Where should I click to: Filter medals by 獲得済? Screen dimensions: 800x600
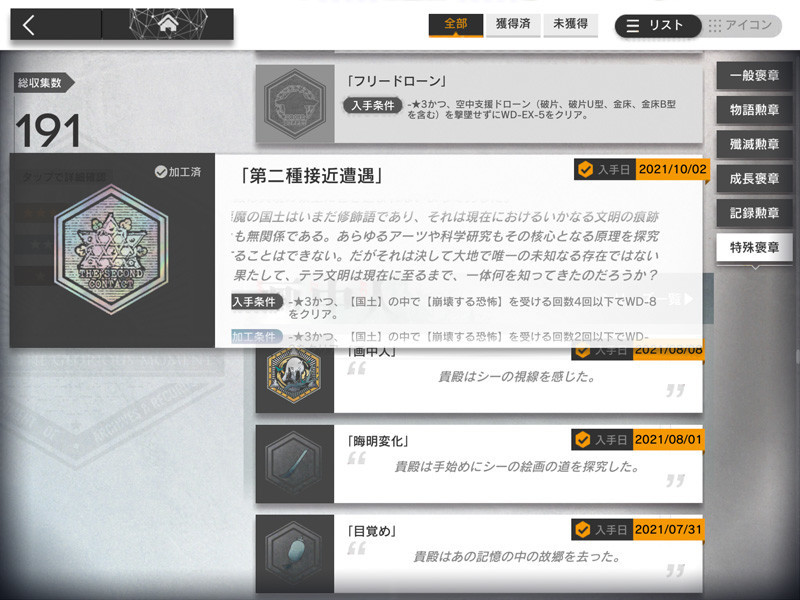tap(513, 24)
